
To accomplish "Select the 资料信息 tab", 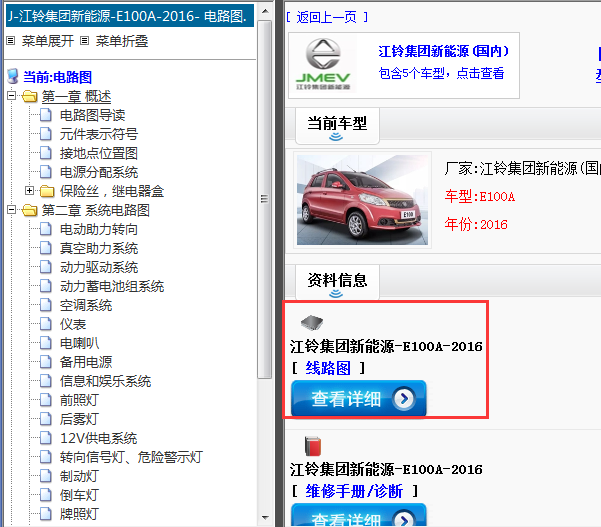I will pos(337,282).
